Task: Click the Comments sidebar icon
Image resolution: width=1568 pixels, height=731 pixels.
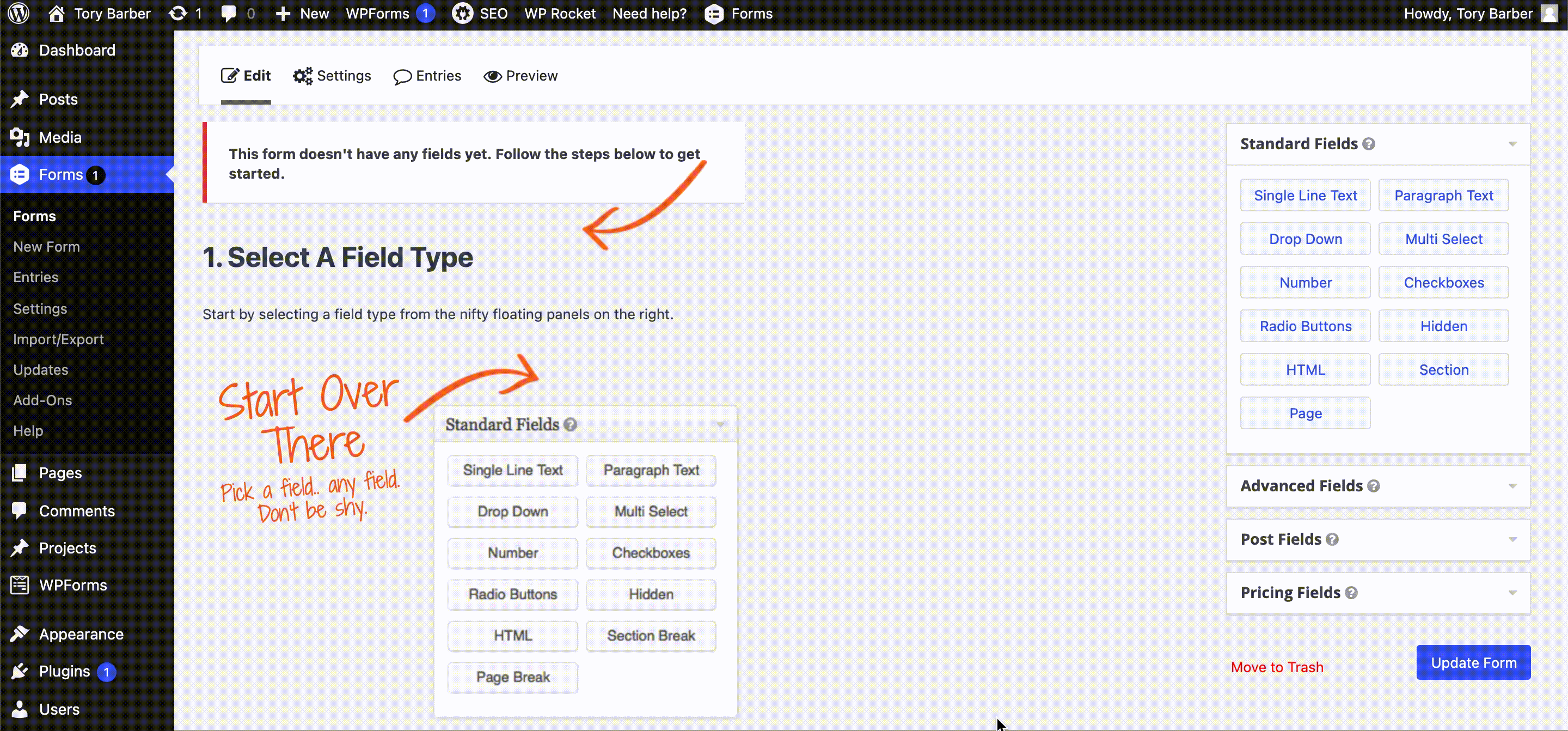Action: pyautogui.click(x=20, y=510)
